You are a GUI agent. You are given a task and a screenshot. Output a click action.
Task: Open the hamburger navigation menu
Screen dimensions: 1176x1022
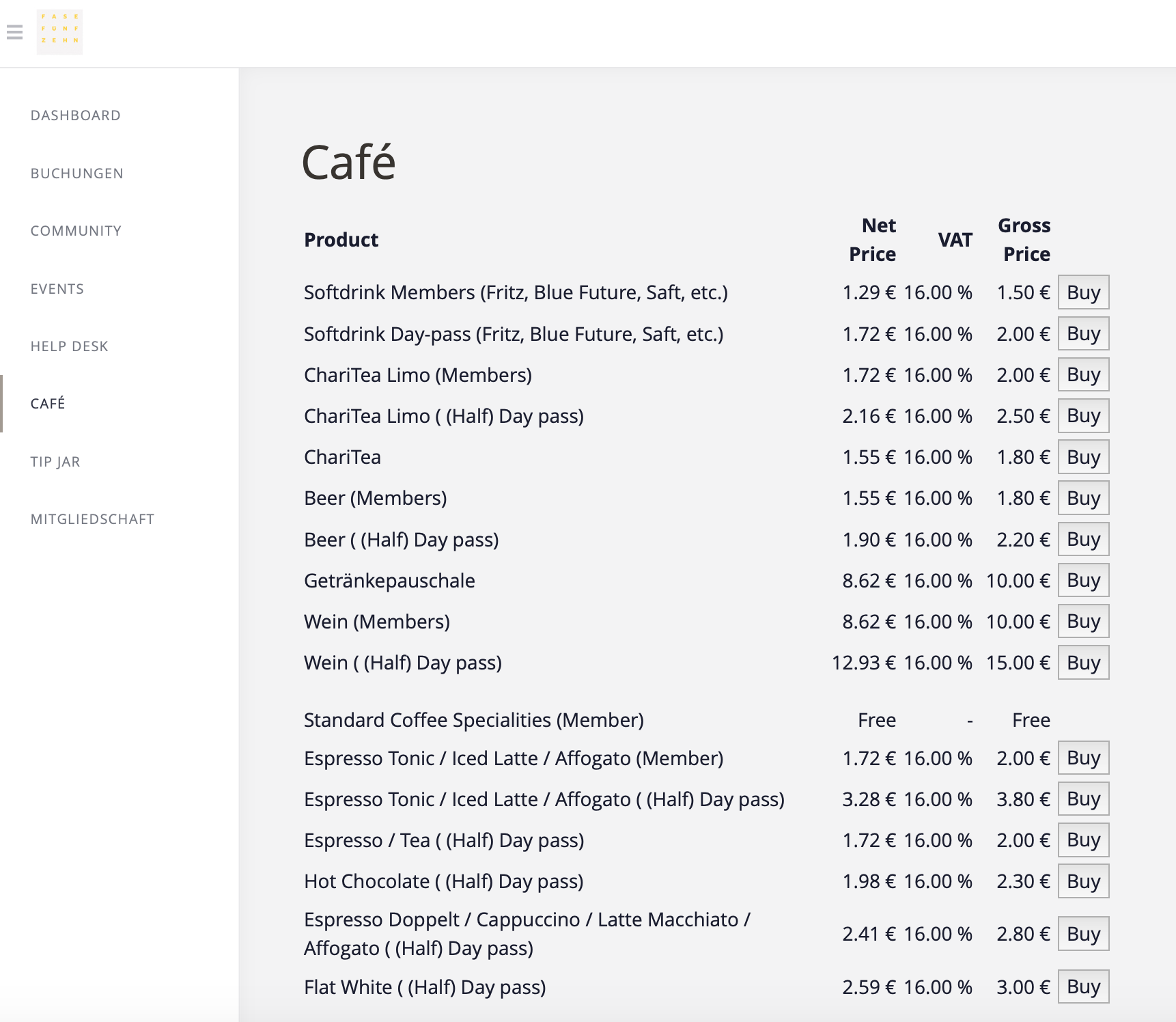click(14, 31)
